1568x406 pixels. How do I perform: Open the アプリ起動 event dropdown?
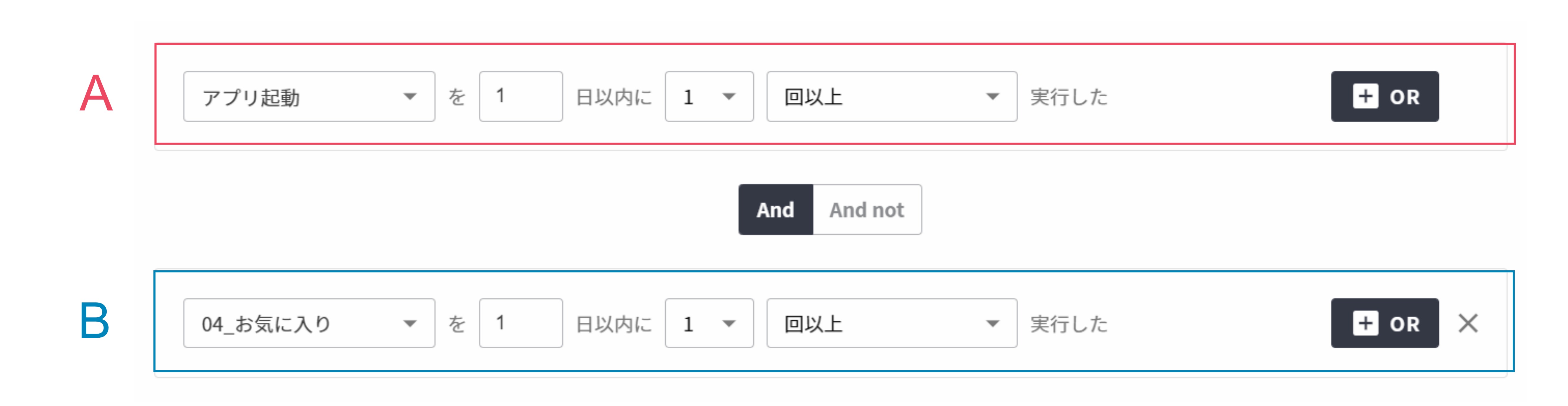pyautogui.click(x=309, y=96)
